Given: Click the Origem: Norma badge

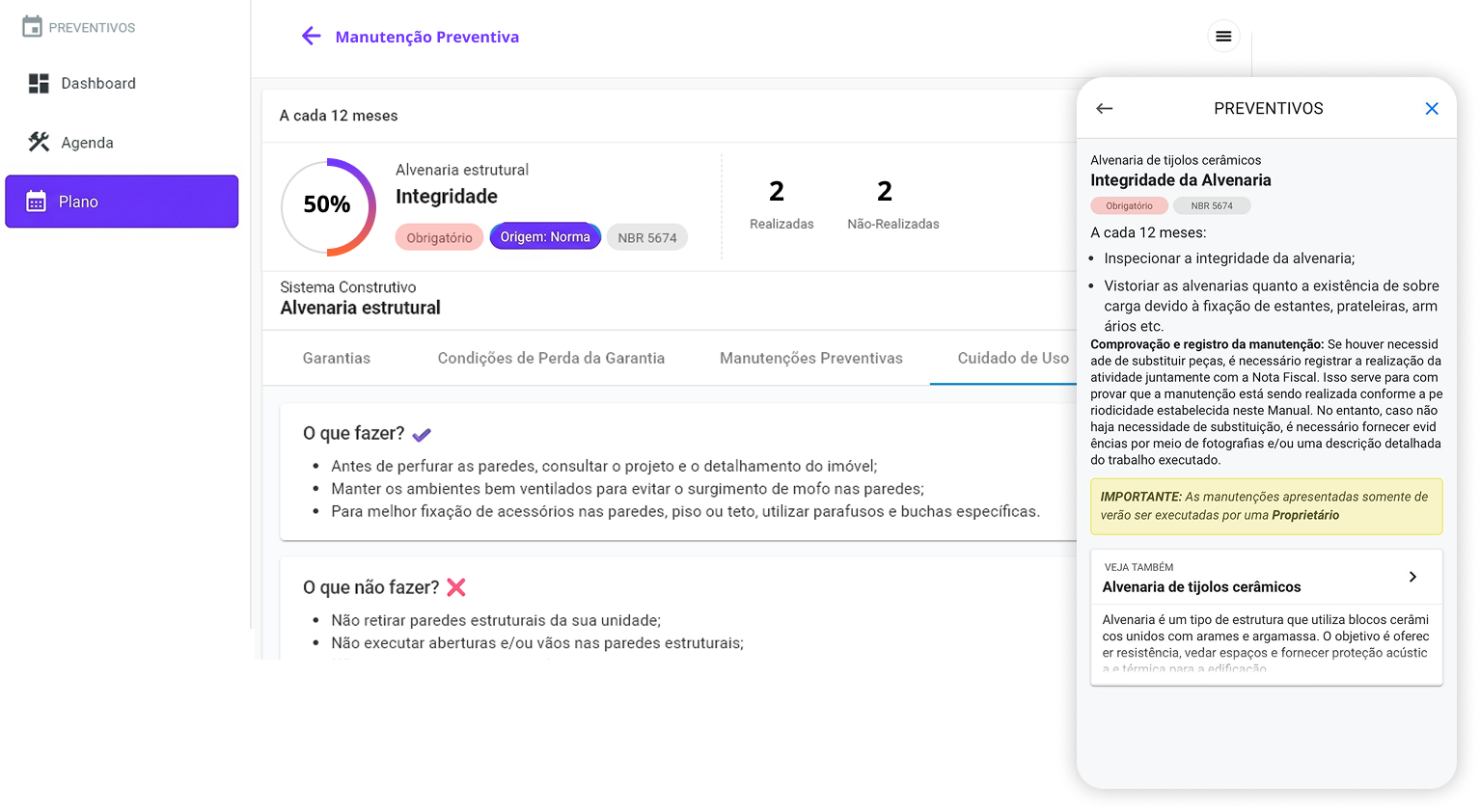Looking at the screenshot, I should (545, 236).
